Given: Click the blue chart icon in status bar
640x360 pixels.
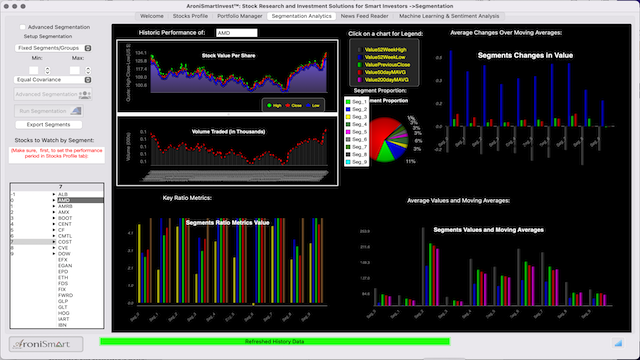Looking at the screenshot, I should [x=618, y=343].
